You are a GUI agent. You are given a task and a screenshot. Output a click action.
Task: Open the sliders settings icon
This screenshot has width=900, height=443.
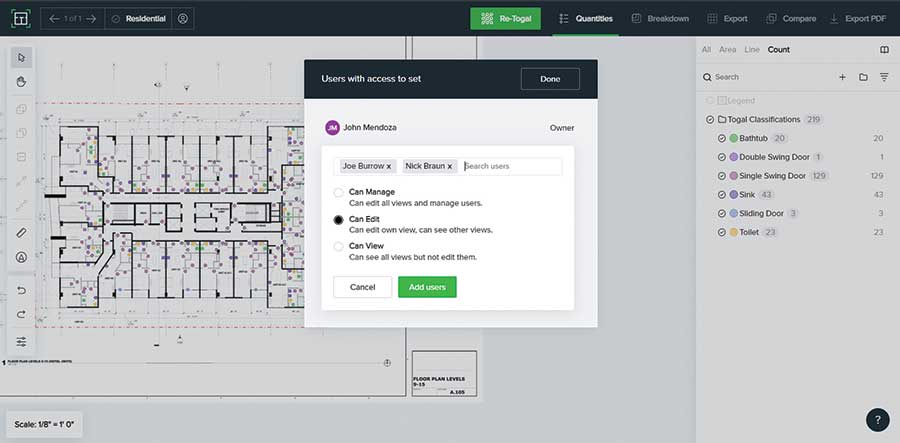22,342
